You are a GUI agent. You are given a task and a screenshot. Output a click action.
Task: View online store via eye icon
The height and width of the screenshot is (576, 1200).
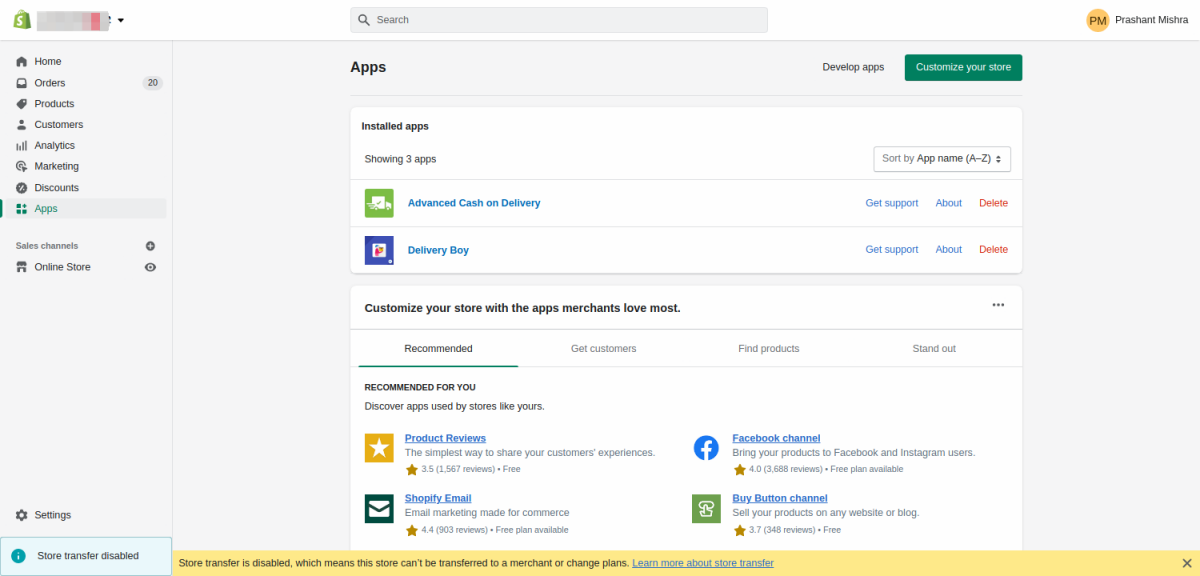pos(150,267)
